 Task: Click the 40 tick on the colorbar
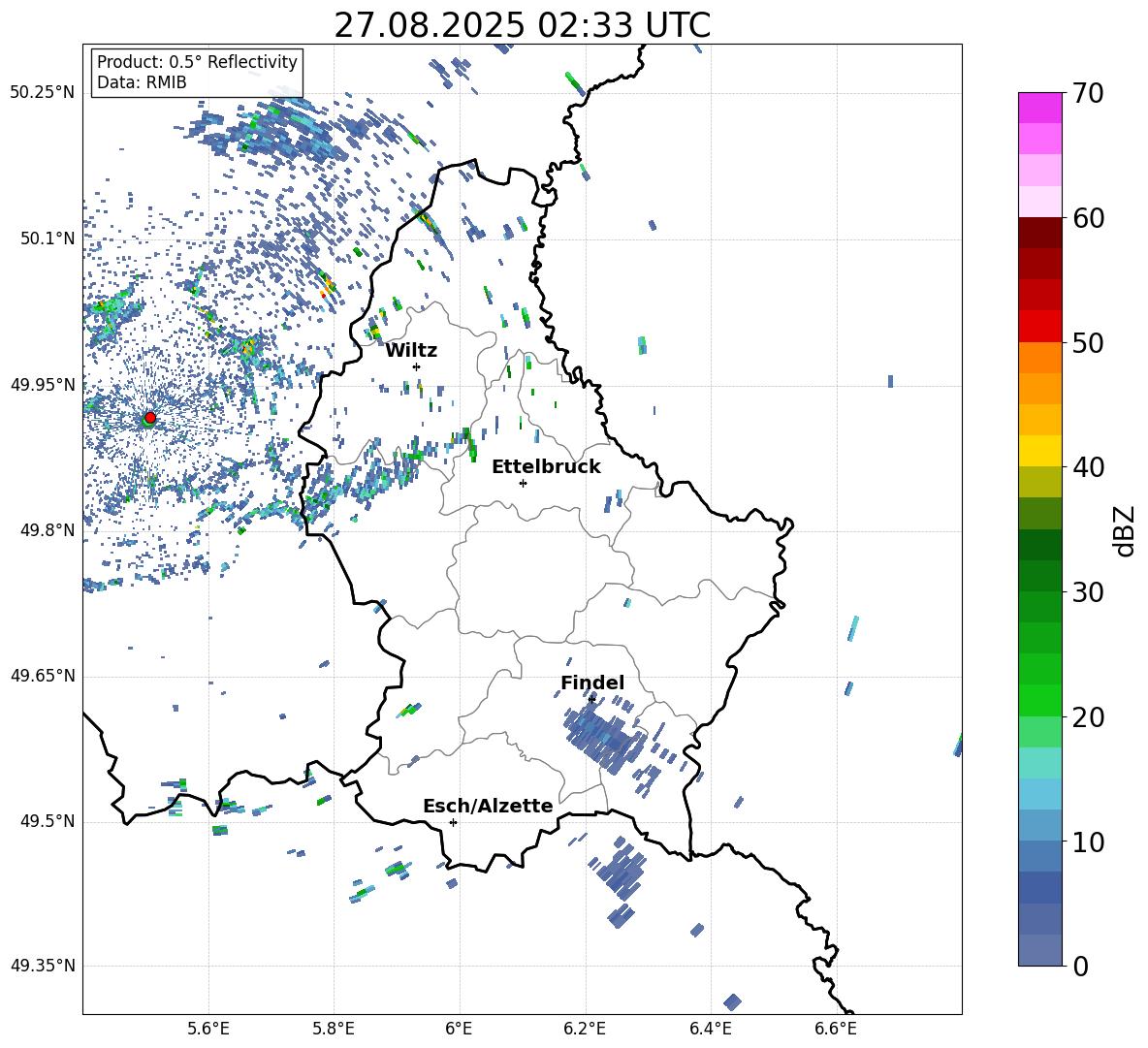(1088, 467)
